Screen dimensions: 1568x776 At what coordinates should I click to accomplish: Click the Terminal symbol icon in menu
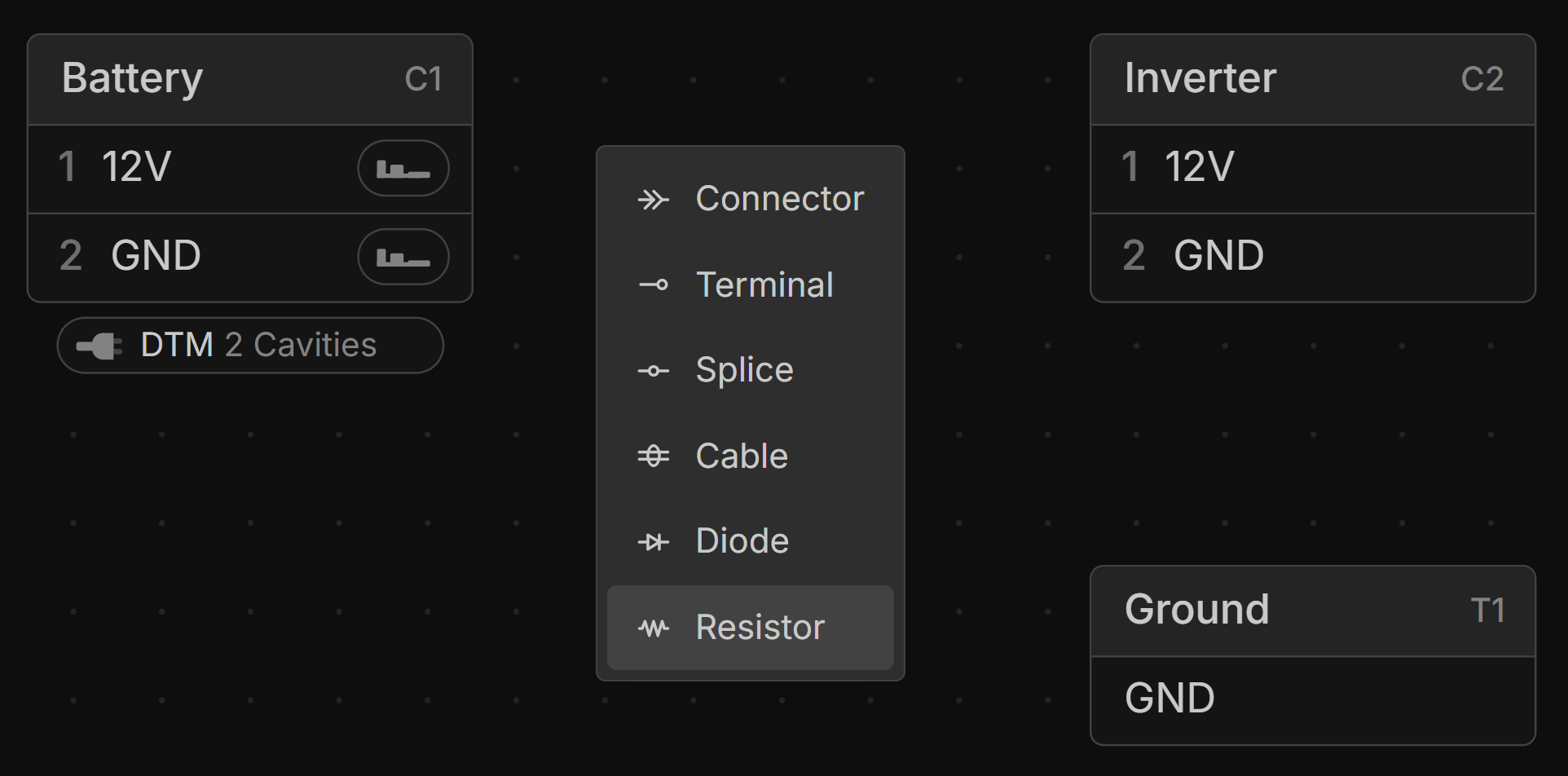[653, 285]
